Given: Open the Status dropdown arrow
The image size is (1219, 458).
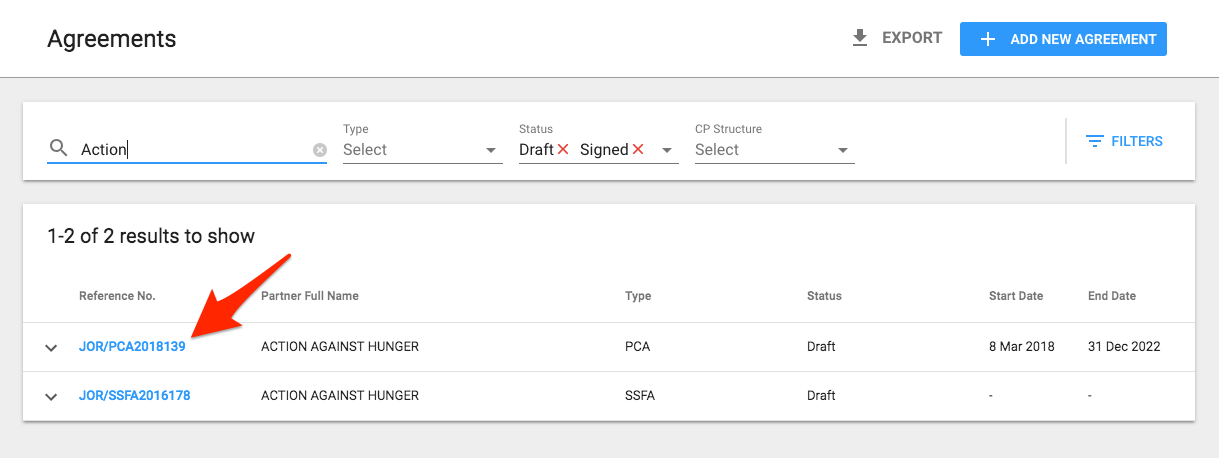Looking at the screenshot, I should pos(667,150).
